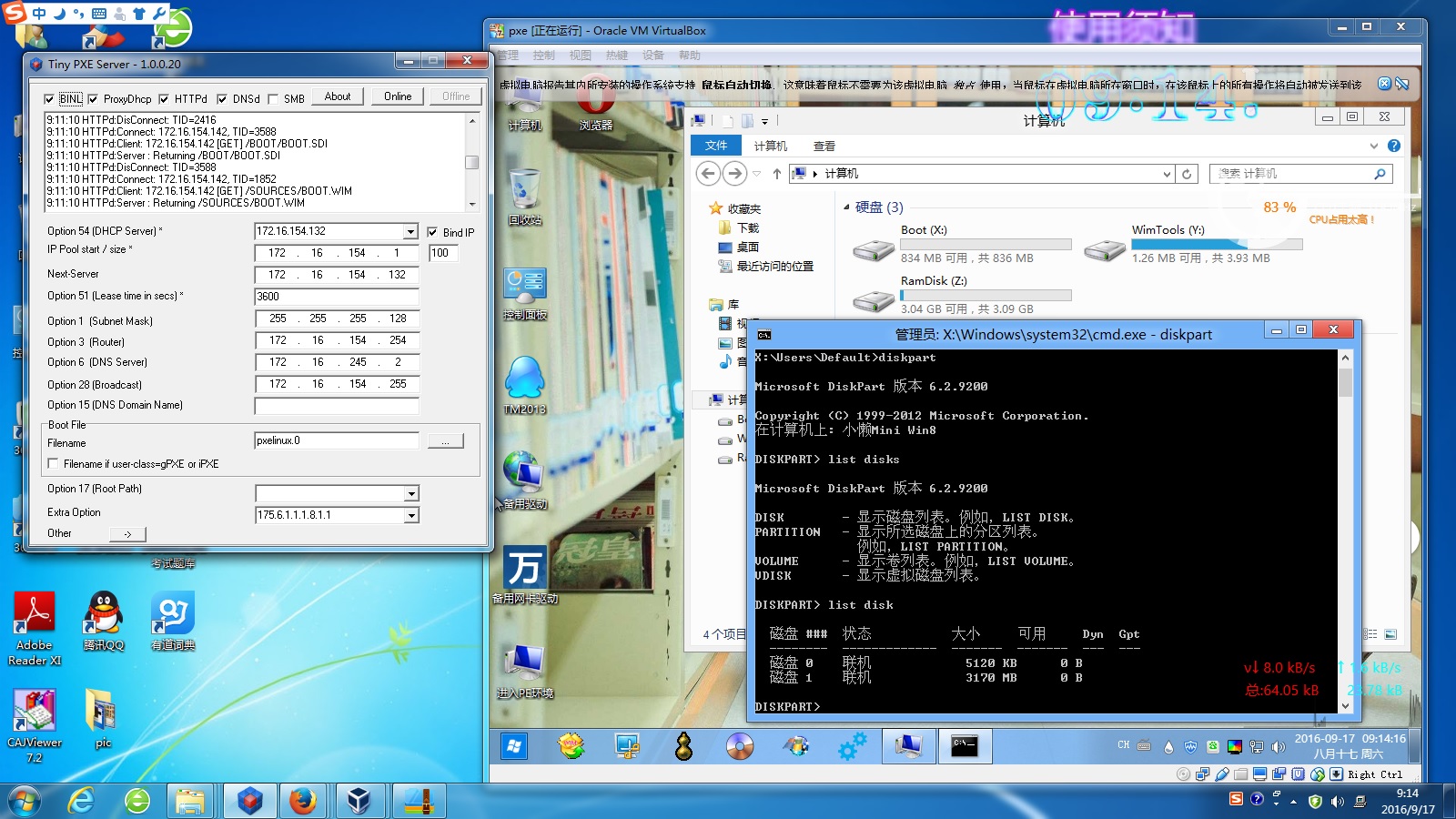Click the Boot (X:) drive usage bar
This screenshot has height=819, width=1456.
click(x=986, y=244)
